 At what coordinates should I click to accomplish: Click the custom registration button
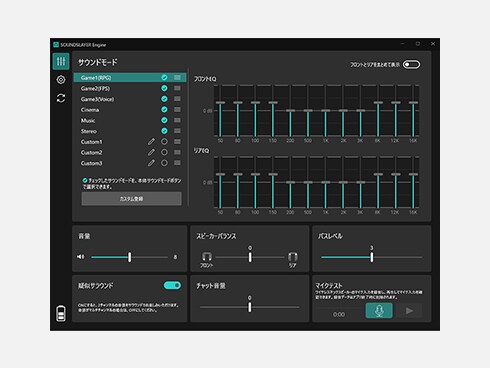[132, 199]
